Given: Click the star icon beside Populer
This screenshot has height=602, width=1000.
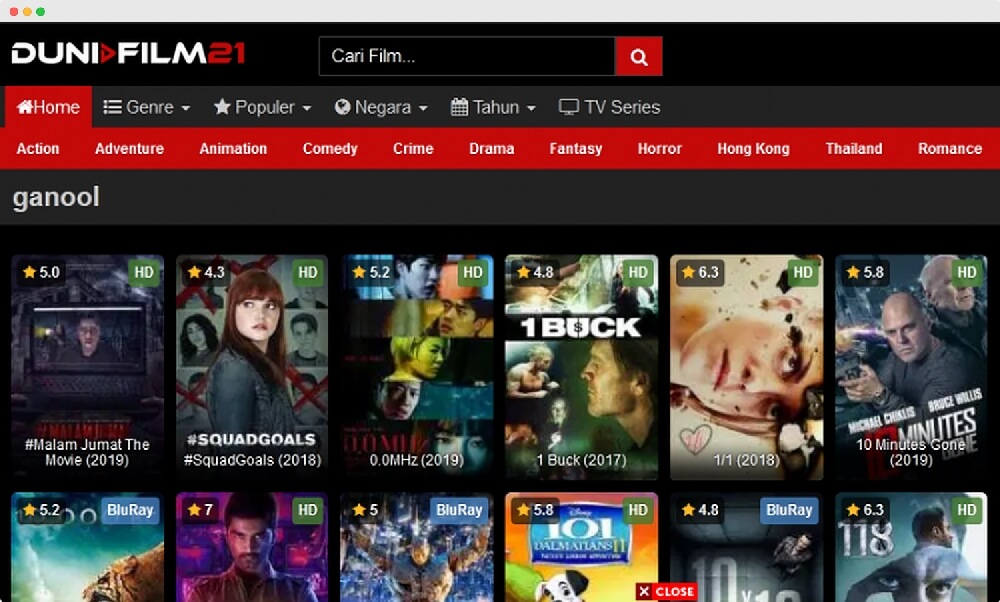Looking at the screenshot, I should (x=222, y=107).
